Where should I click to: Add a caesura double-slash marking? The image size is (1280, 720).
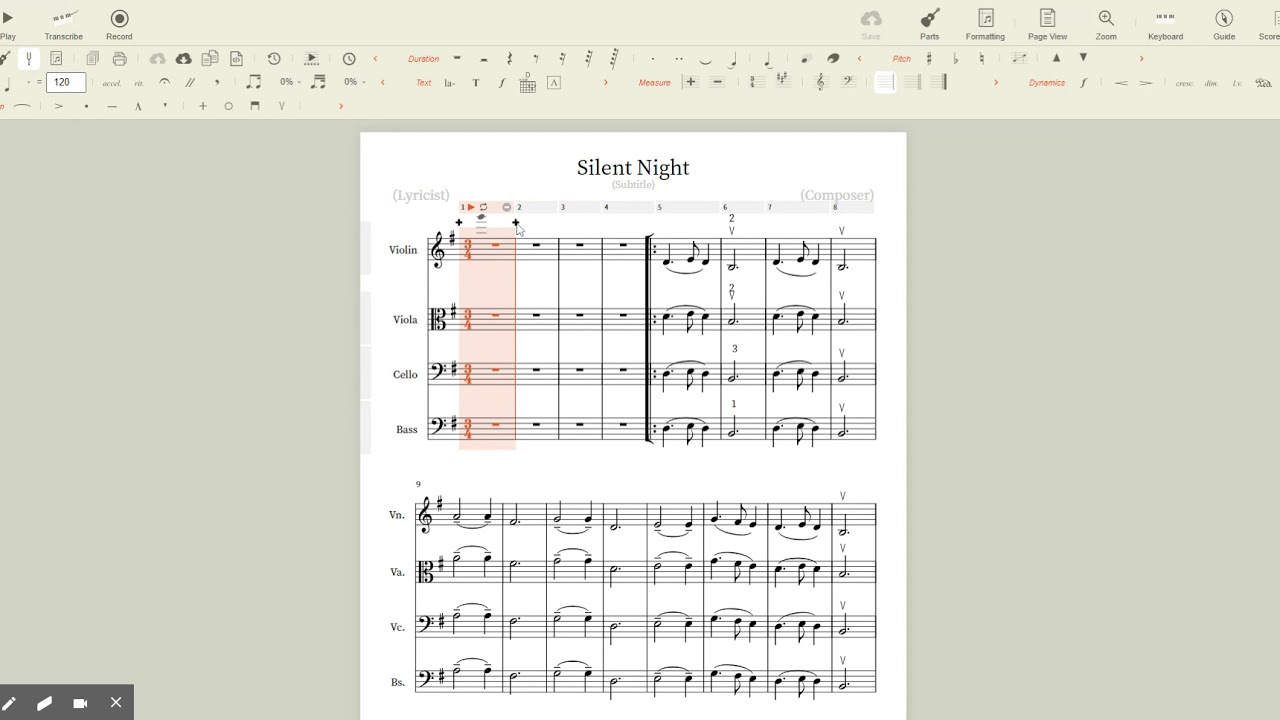click(190, 82)
